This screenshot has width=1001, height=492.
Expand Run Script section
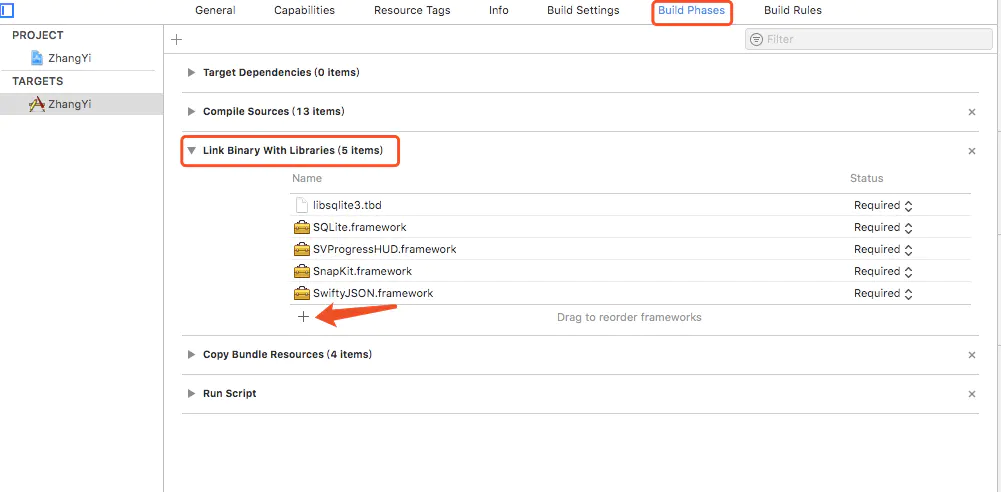(191, 394)
